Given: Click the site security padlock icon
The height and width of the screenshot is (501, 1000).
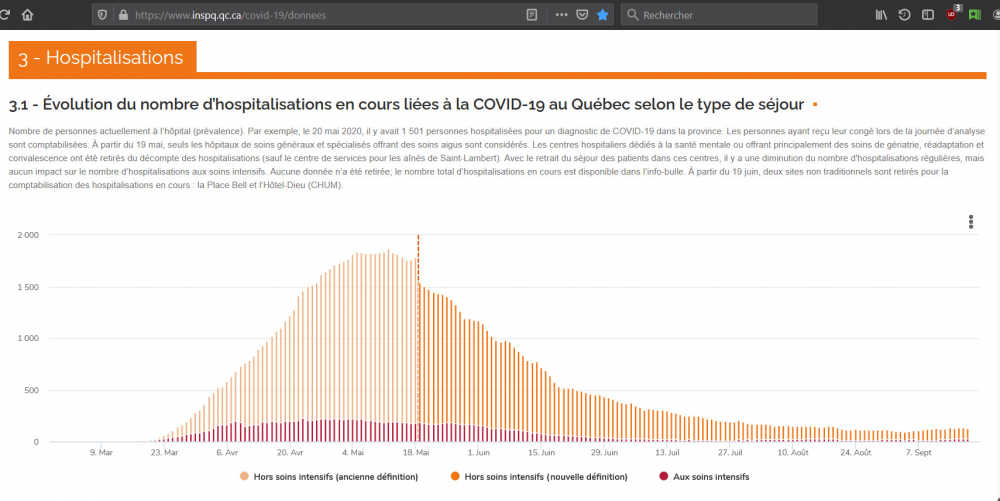Looking at the screenshot, I should coord(123,15).
